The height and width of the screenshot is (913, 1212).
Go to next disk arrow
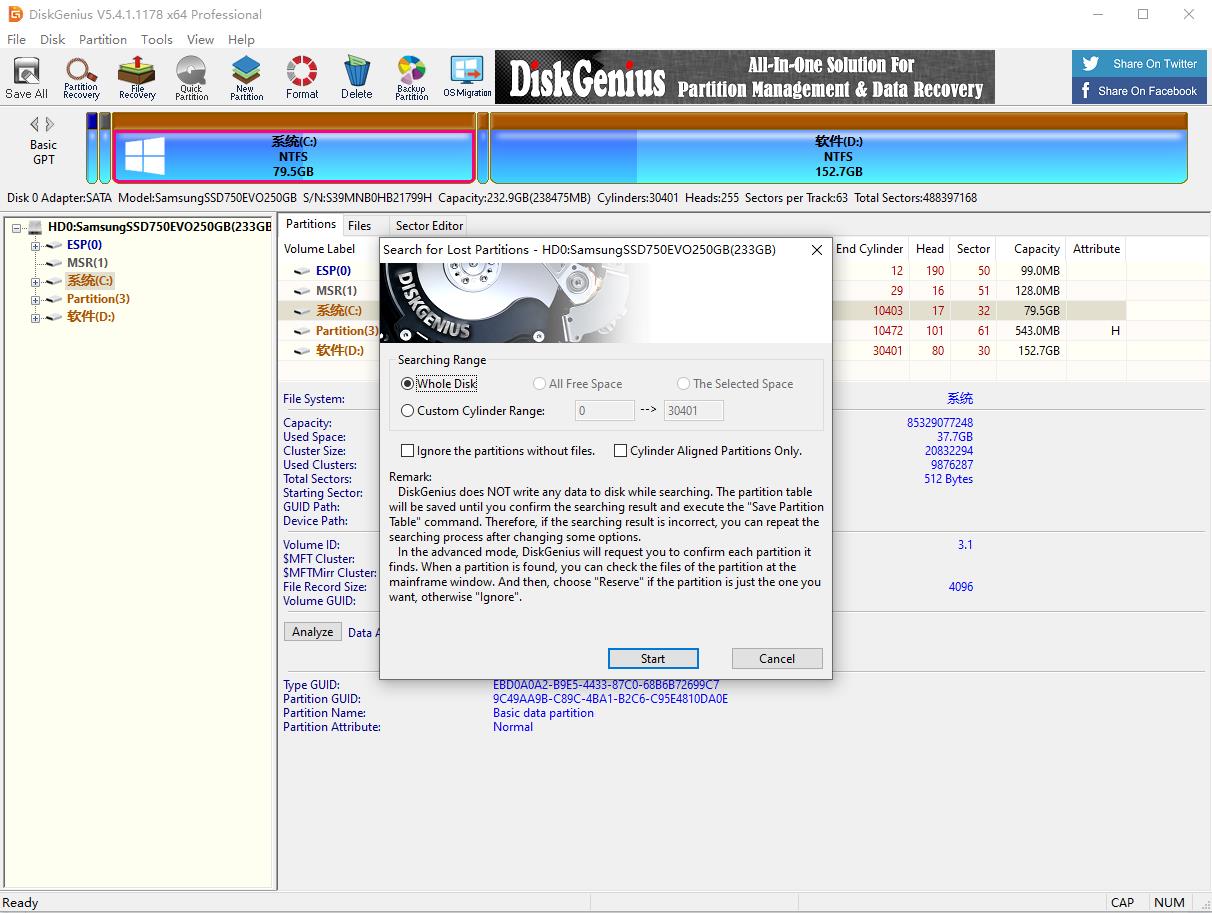click(x=50, y=124)
